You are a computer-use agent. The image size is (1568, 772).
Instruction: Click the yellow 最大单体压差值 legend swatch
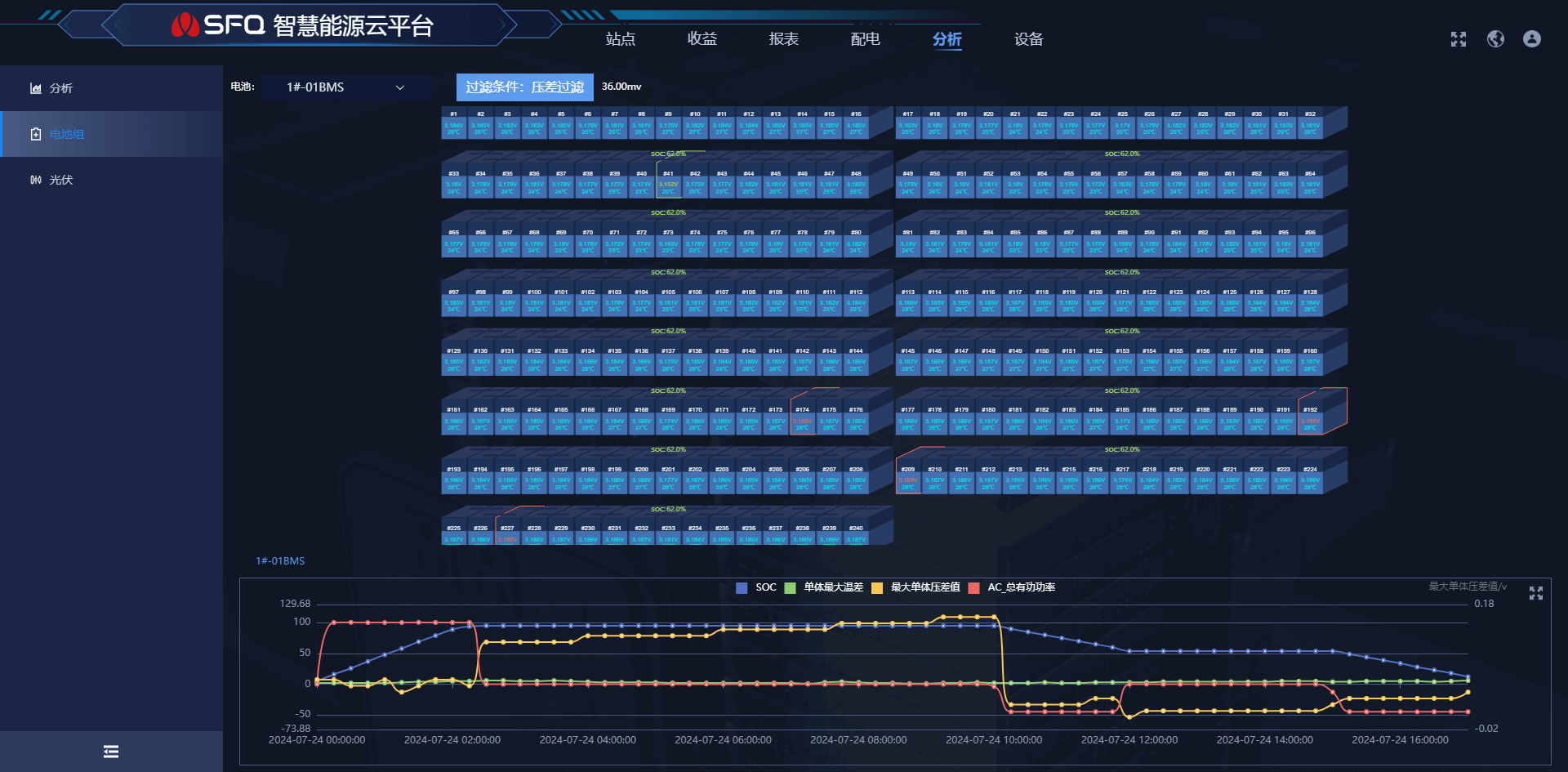[x=877, y=587]
